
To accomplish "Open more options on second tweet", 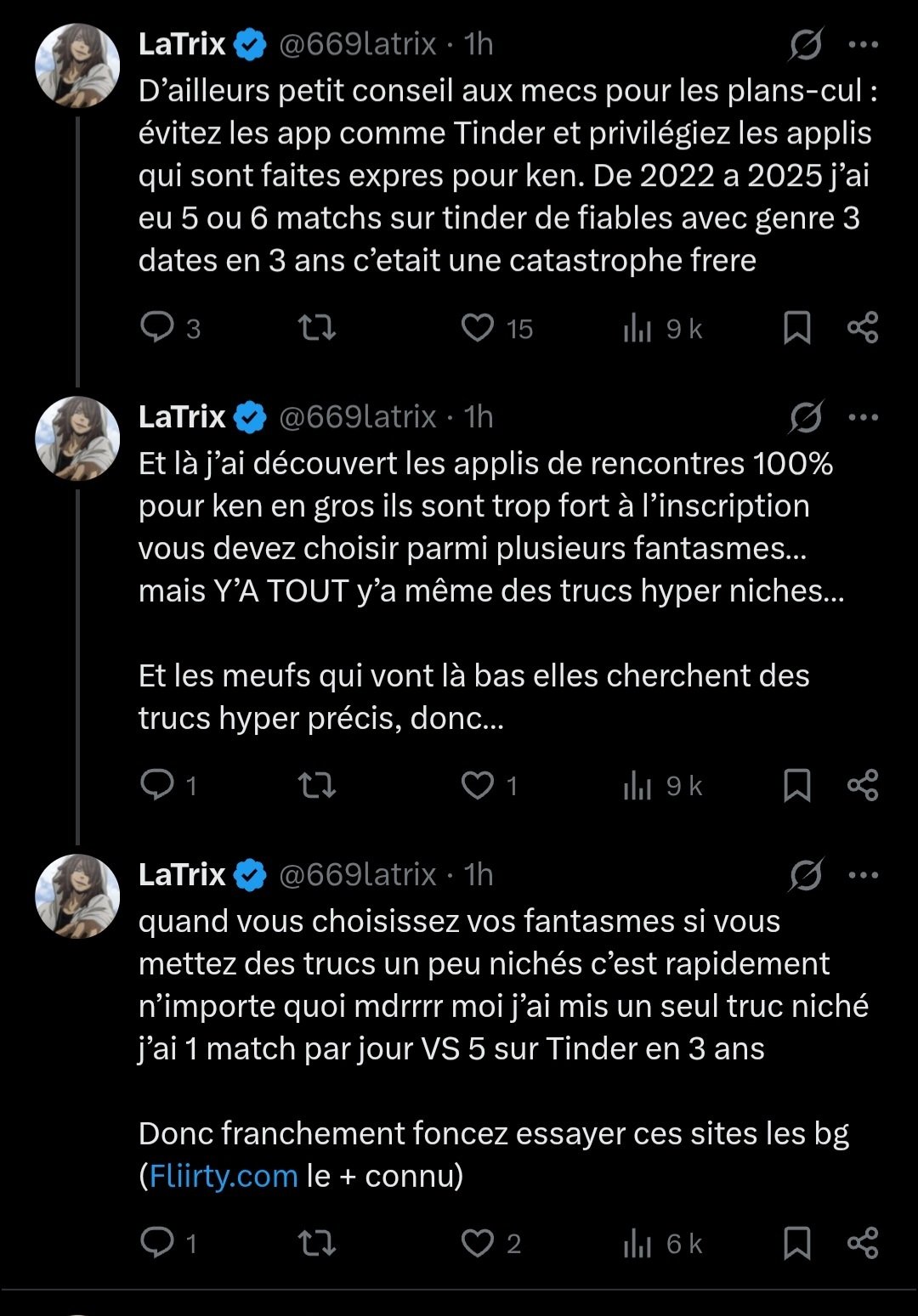I will click(x=864, y=417).
